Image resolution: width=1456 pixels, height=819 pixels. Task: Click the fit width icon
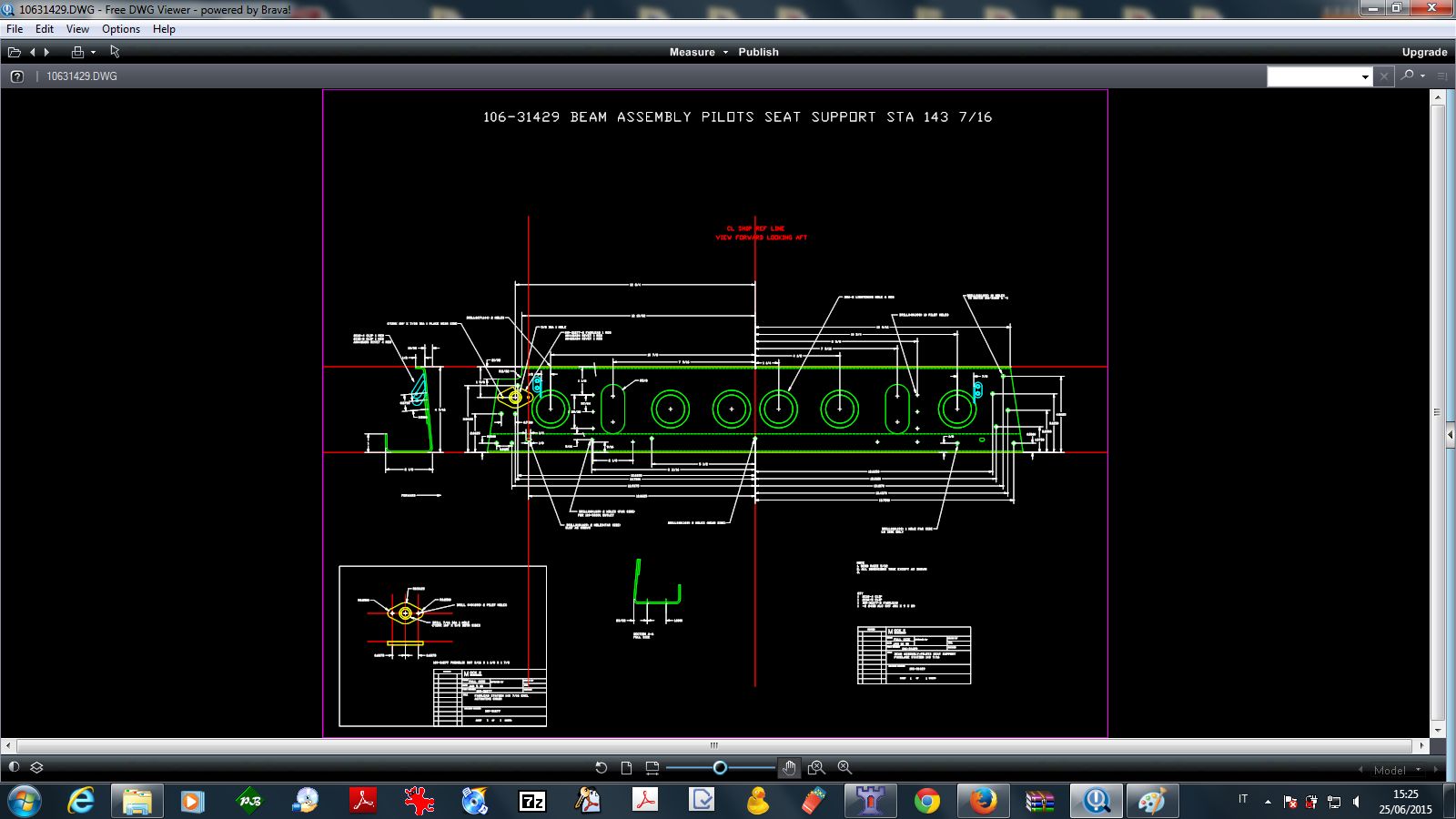[652, 768]
